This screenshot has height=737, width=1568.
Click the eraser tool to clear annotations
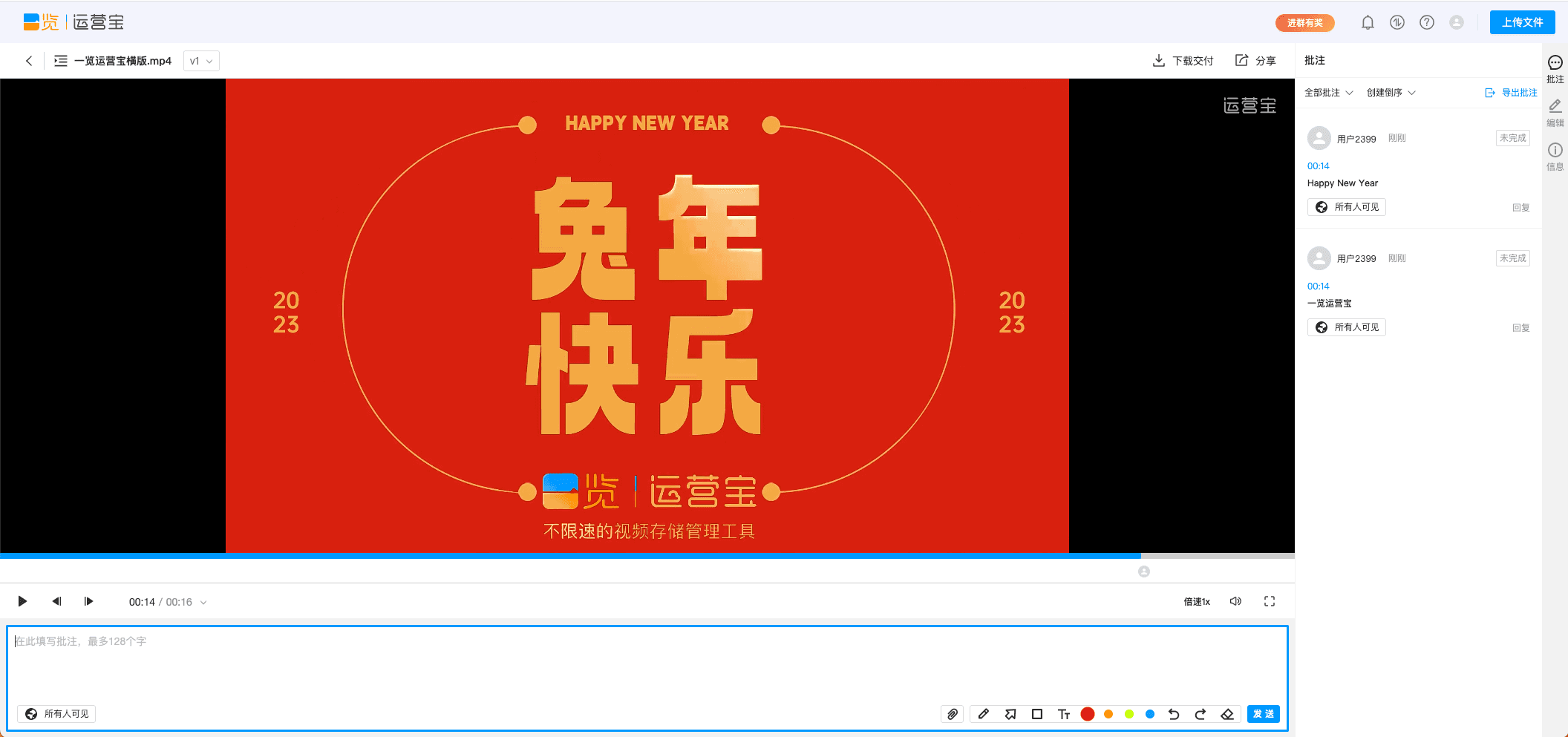pos(1227,713)
